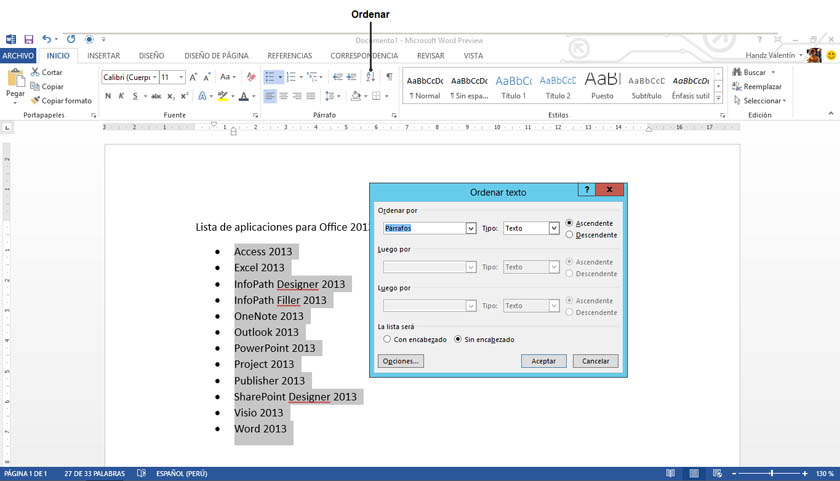Click the show paragraph marks (¶) icon

click(x=389, y=77)
